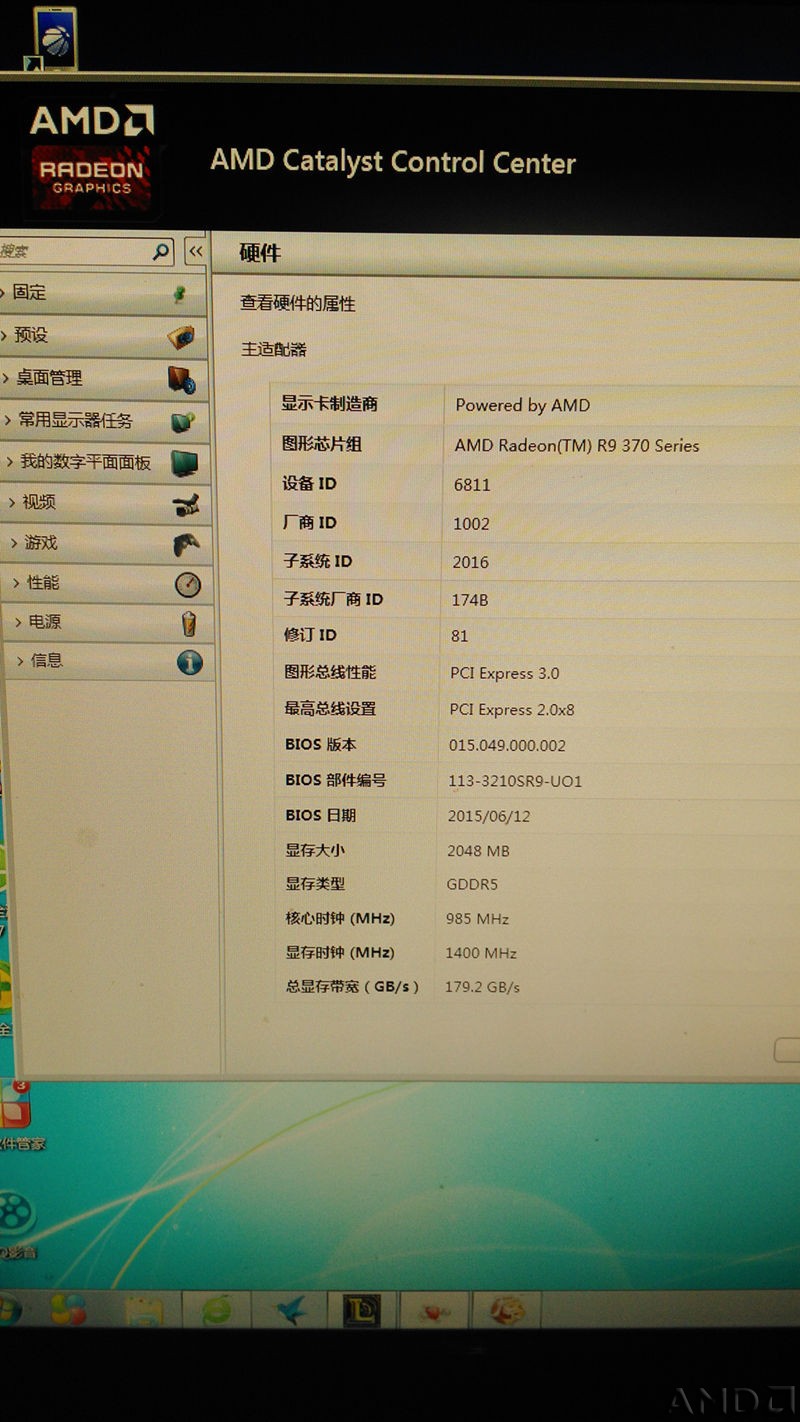Open the blue hummingbird taskbar icon

pyautogui.click(x=290, y=1310)
